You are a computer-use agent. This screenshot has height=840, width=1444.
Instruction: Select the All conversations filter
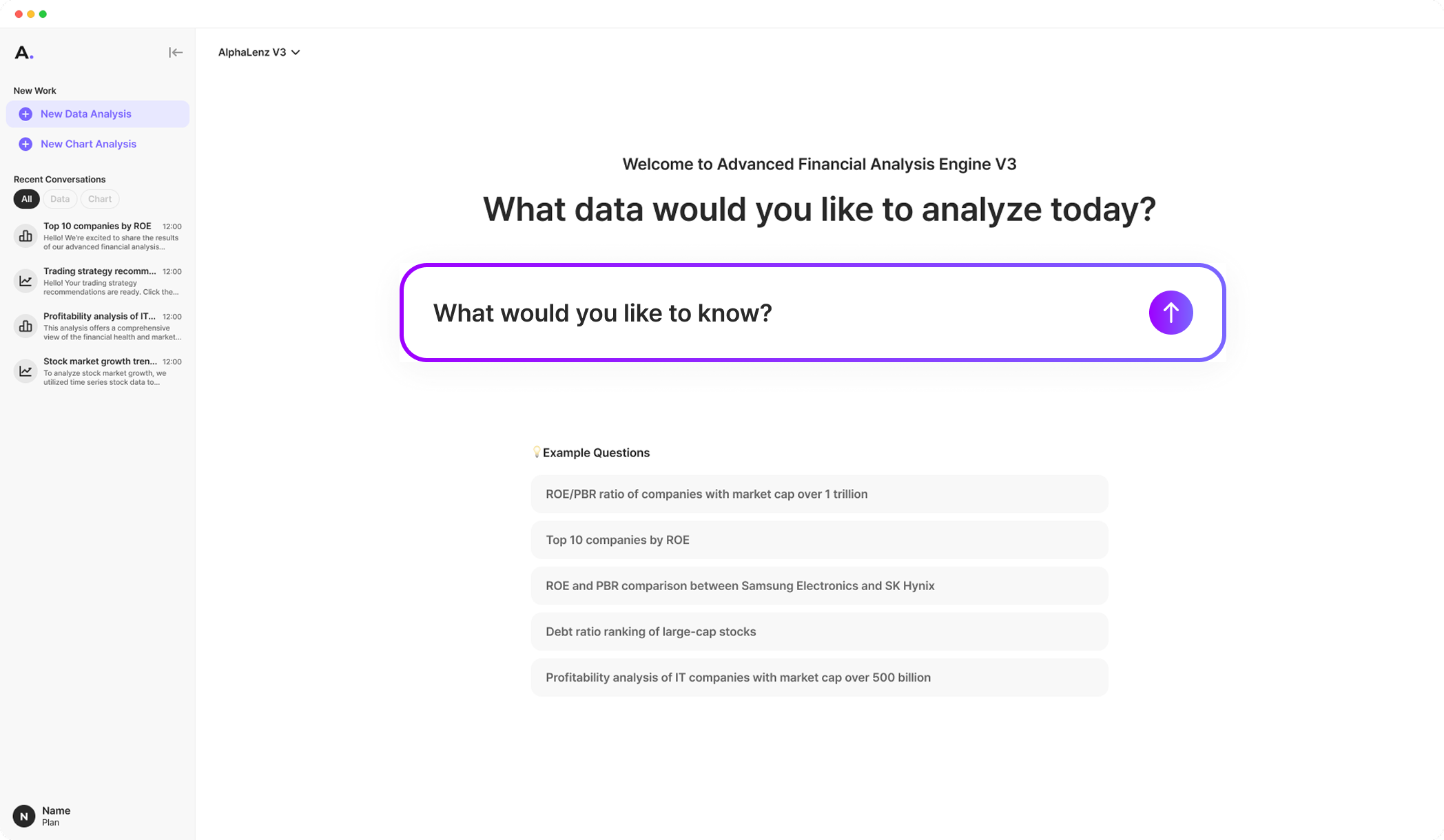pos(26,199)
